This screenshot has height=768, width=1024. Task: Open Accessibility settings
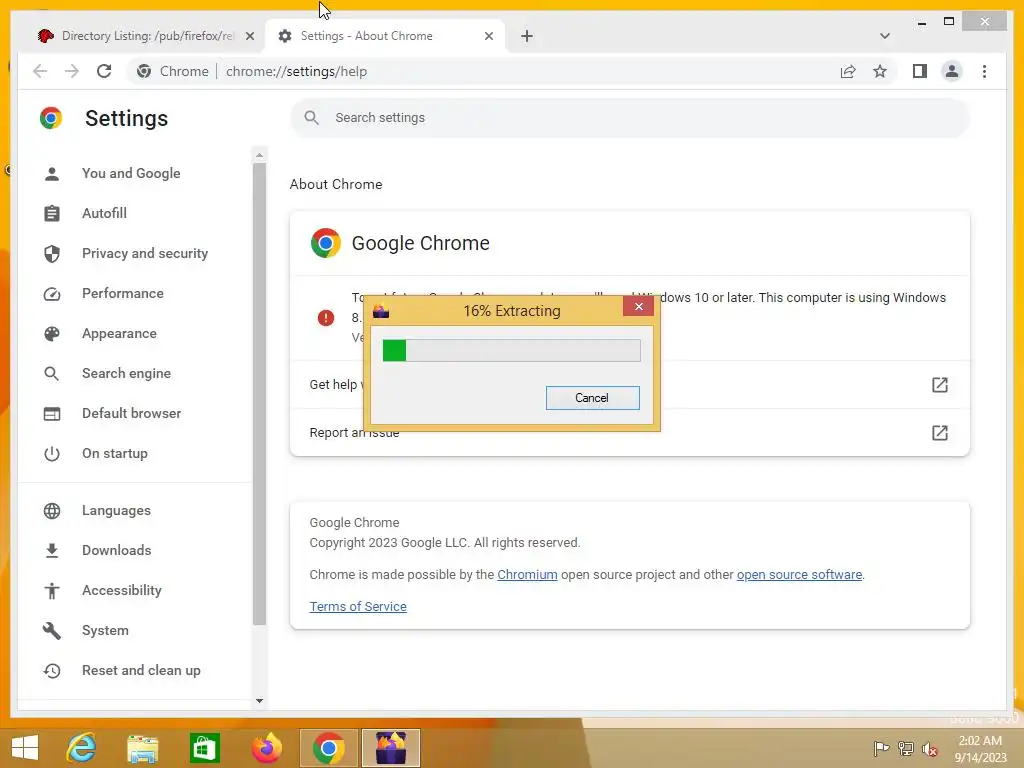(x=121, y=590)
